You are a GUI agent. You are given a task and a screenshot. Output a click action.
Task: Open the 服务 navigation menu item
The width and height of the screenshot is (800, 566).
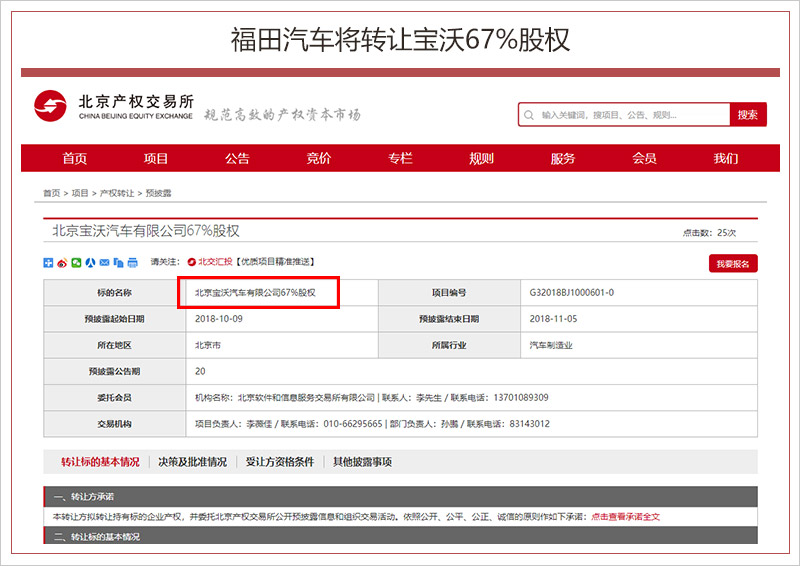pos(563,159)
